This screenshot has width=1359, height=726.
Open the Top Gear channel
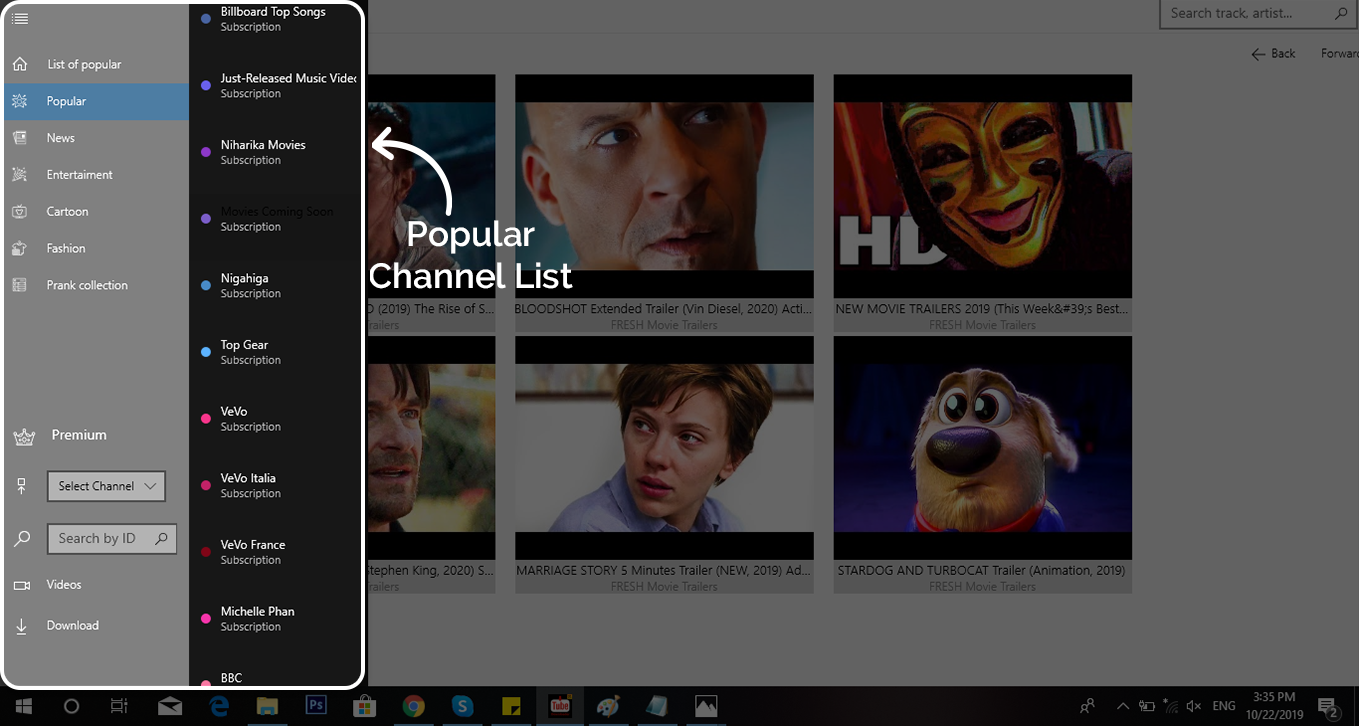click(x=275, y=352)
